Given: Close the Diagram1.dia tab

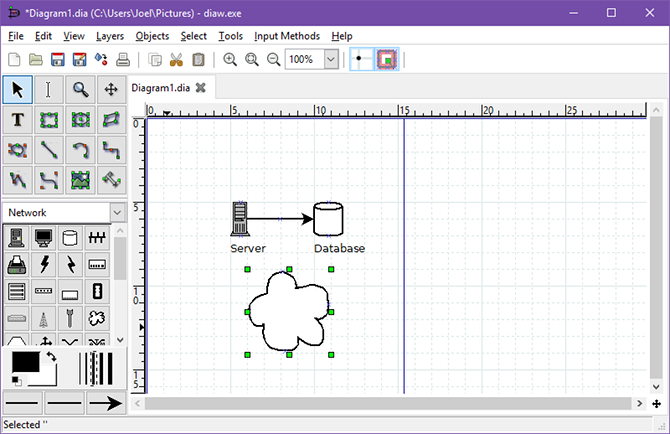Looking at the screenshot, I should pos(200,87).
